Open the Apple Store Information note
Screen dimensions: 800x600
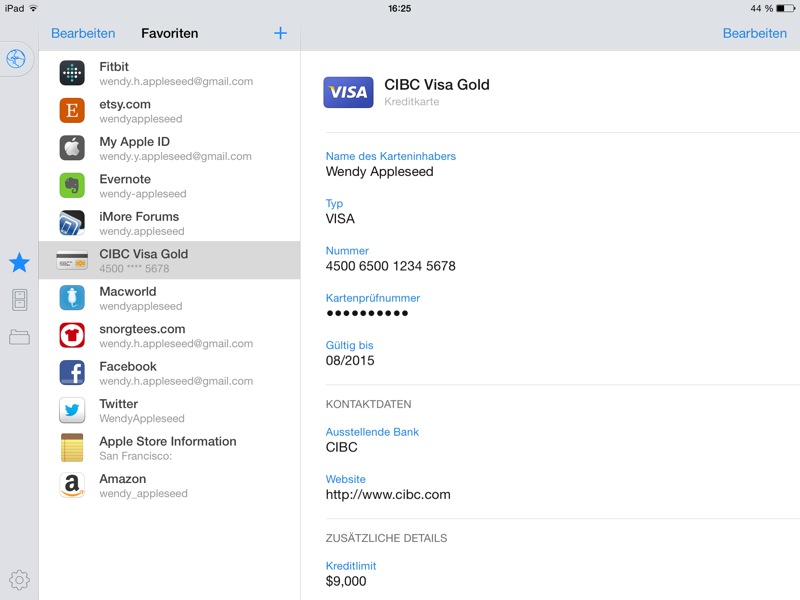tap(168, 448)
